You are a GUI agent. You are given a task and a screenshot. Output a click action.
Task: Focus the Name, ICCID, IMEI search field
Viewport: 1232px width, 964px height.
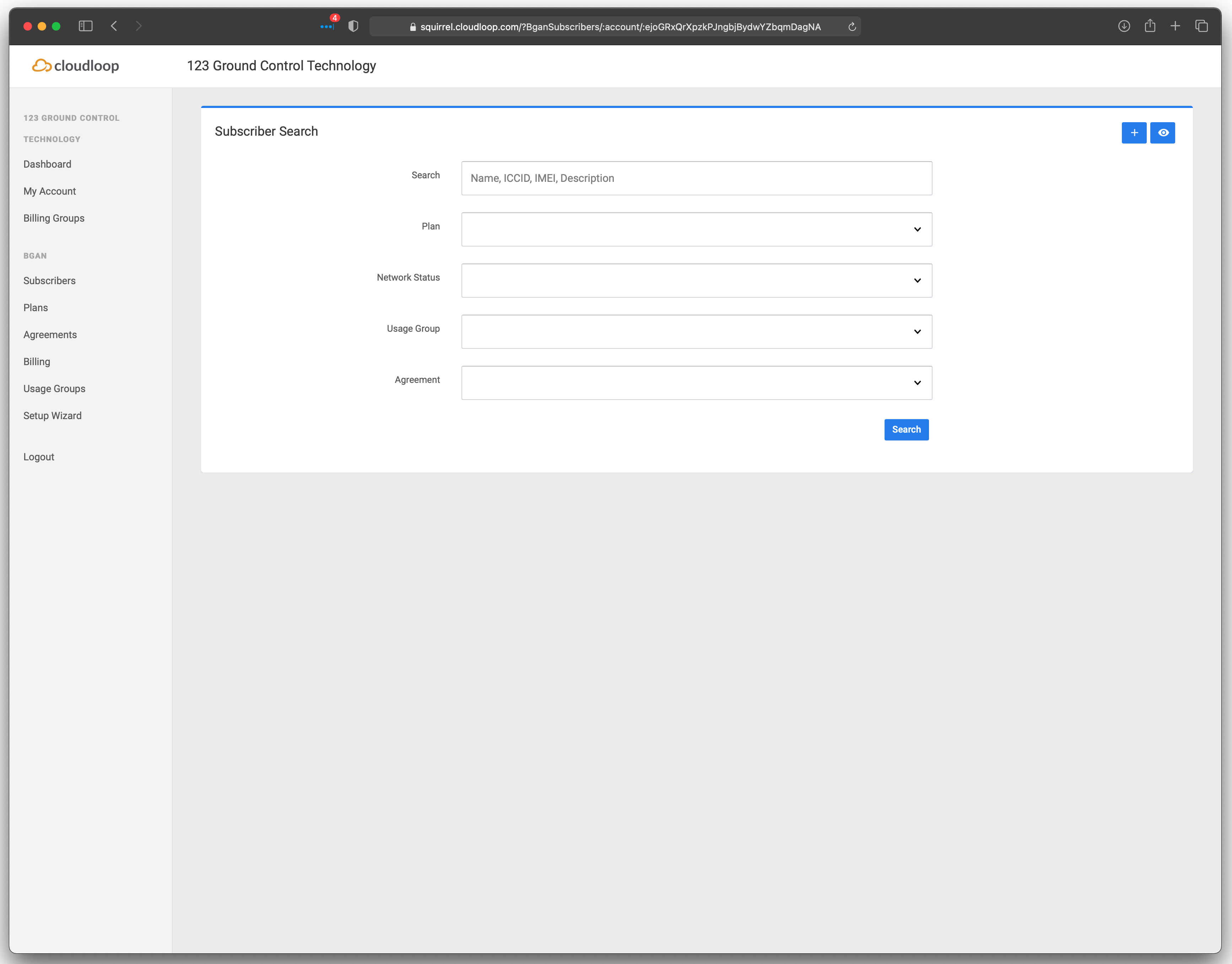coord(696,178)
